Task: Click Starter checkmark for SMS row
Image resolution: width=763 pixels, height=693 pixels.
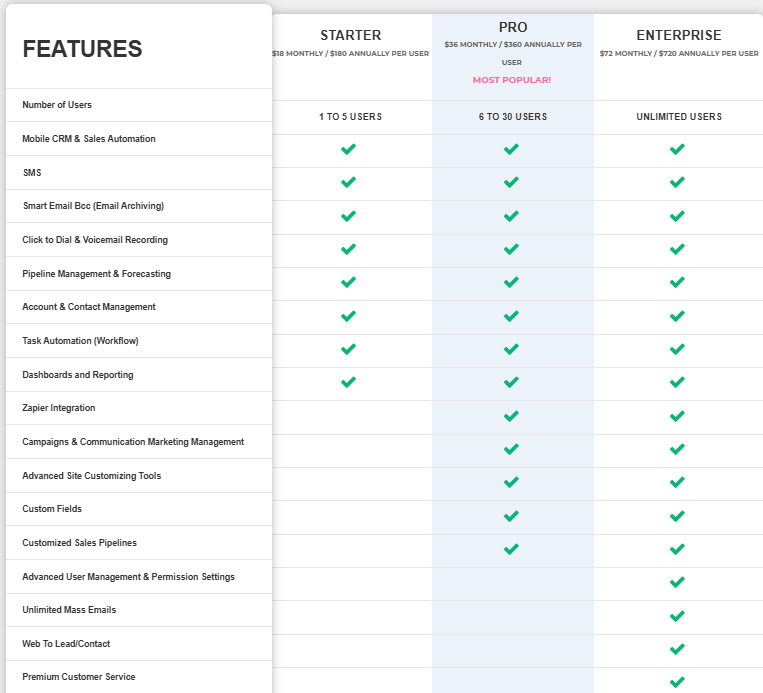Action: click(x=348, y=183)
